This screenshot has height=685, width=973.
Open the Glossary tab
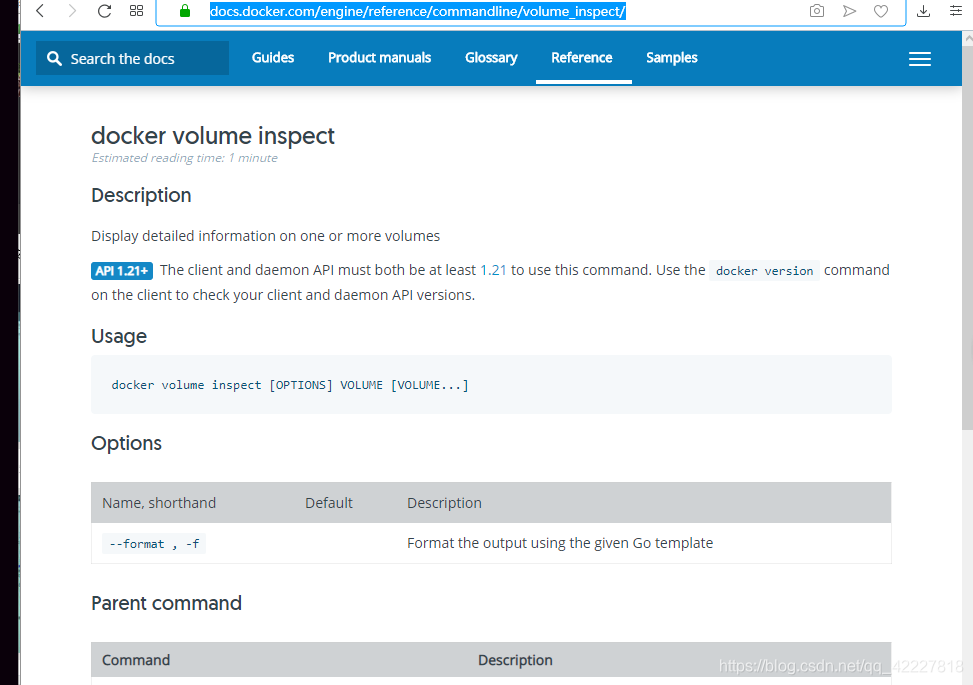click(491, 58)
